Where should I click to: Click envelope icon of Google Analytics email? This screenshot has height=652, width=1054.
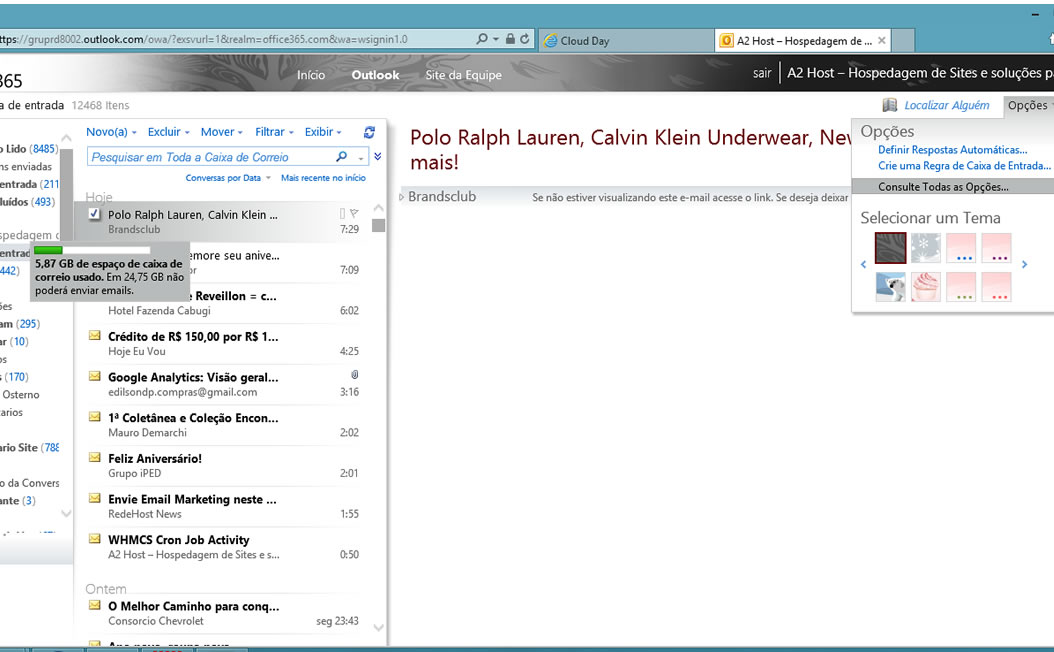(x=95, y=376)
